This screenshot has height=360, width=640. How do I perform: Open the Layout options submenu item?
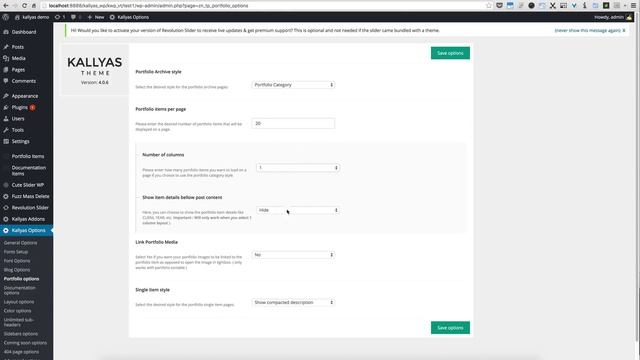click(19, 302)
